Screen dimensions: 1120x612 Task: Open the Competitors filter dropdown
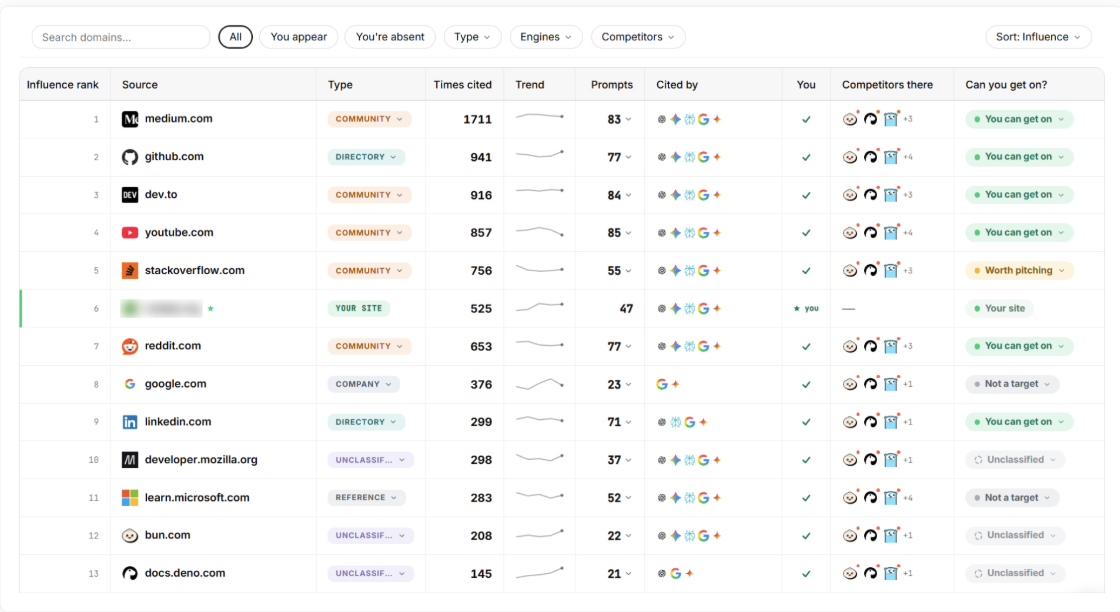pyautogui.click(x=638, y=37)
